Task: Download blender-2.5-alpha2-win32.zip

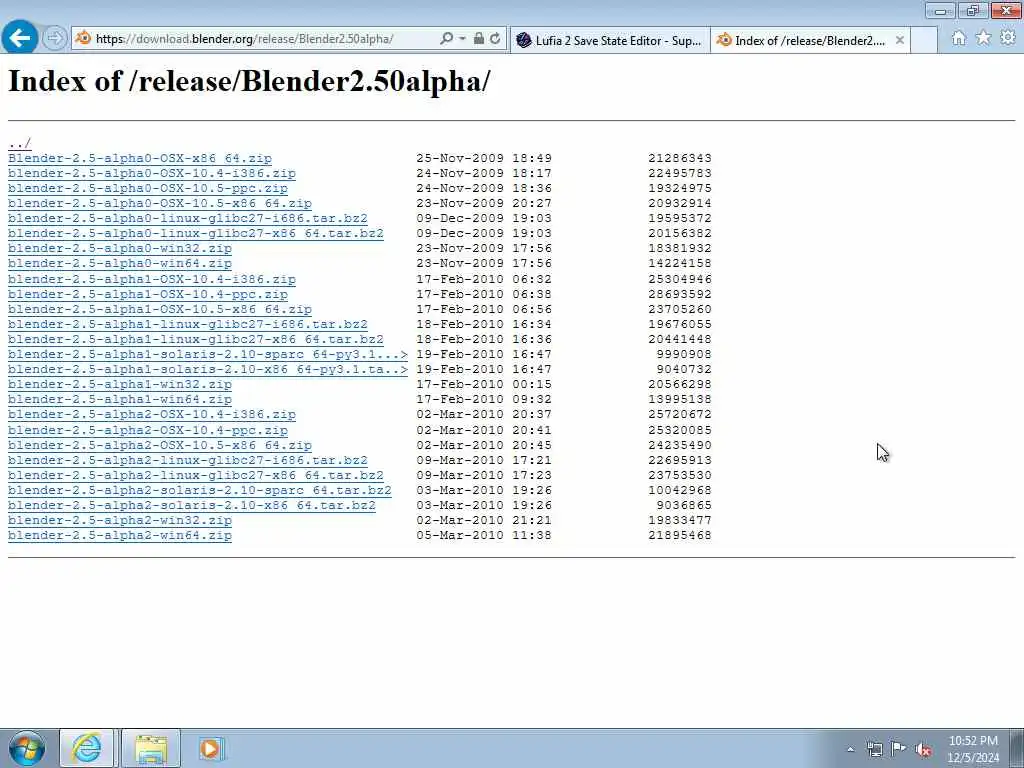Action: tap(120, 520)
